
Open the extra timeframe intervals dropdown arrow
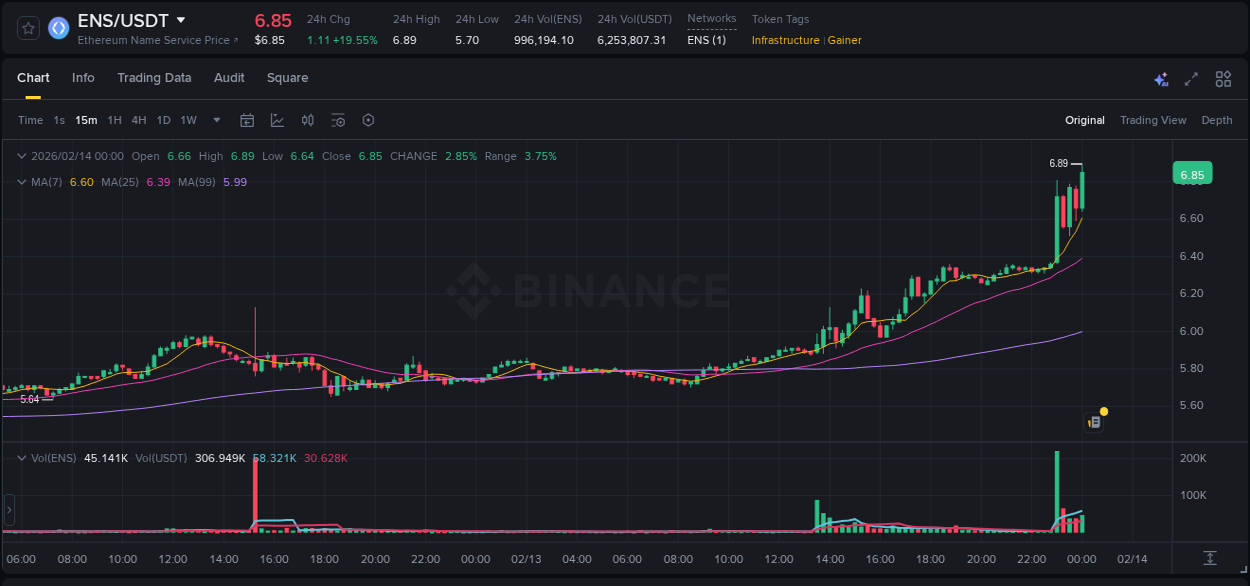tap(215, 119)
